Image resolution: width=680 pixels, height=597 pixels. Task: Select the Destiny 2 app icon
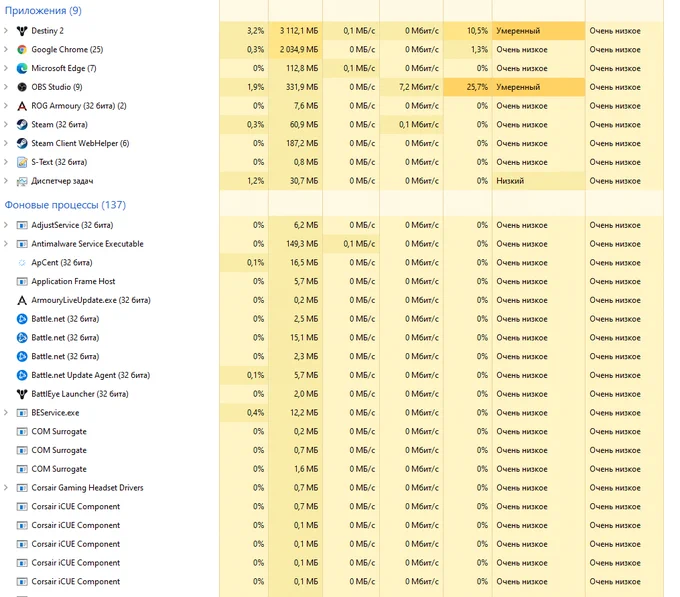point(22,31)
